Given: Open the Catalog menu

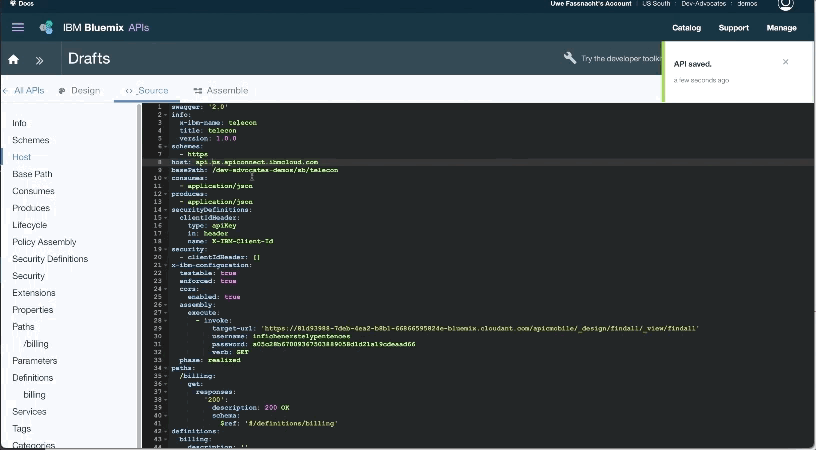Looking at the screenshot, I should coord(686,28).
